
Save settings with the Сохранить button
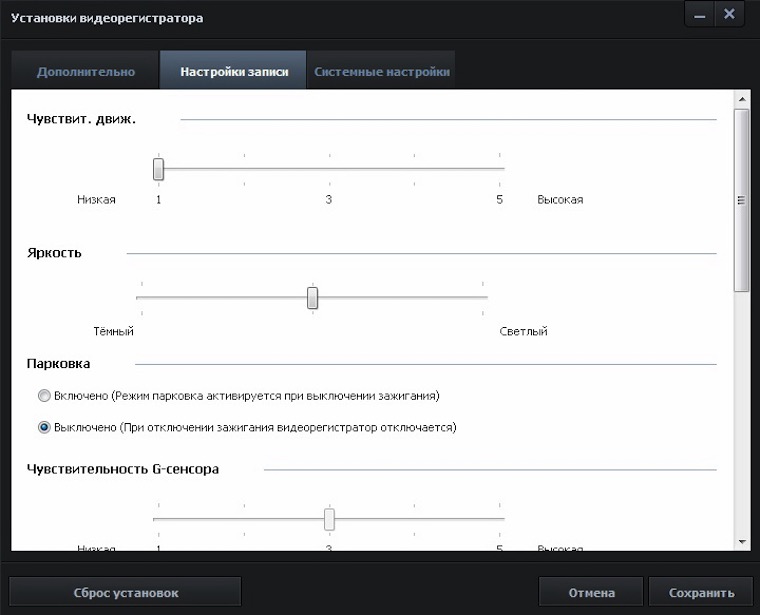click(701, 593)
